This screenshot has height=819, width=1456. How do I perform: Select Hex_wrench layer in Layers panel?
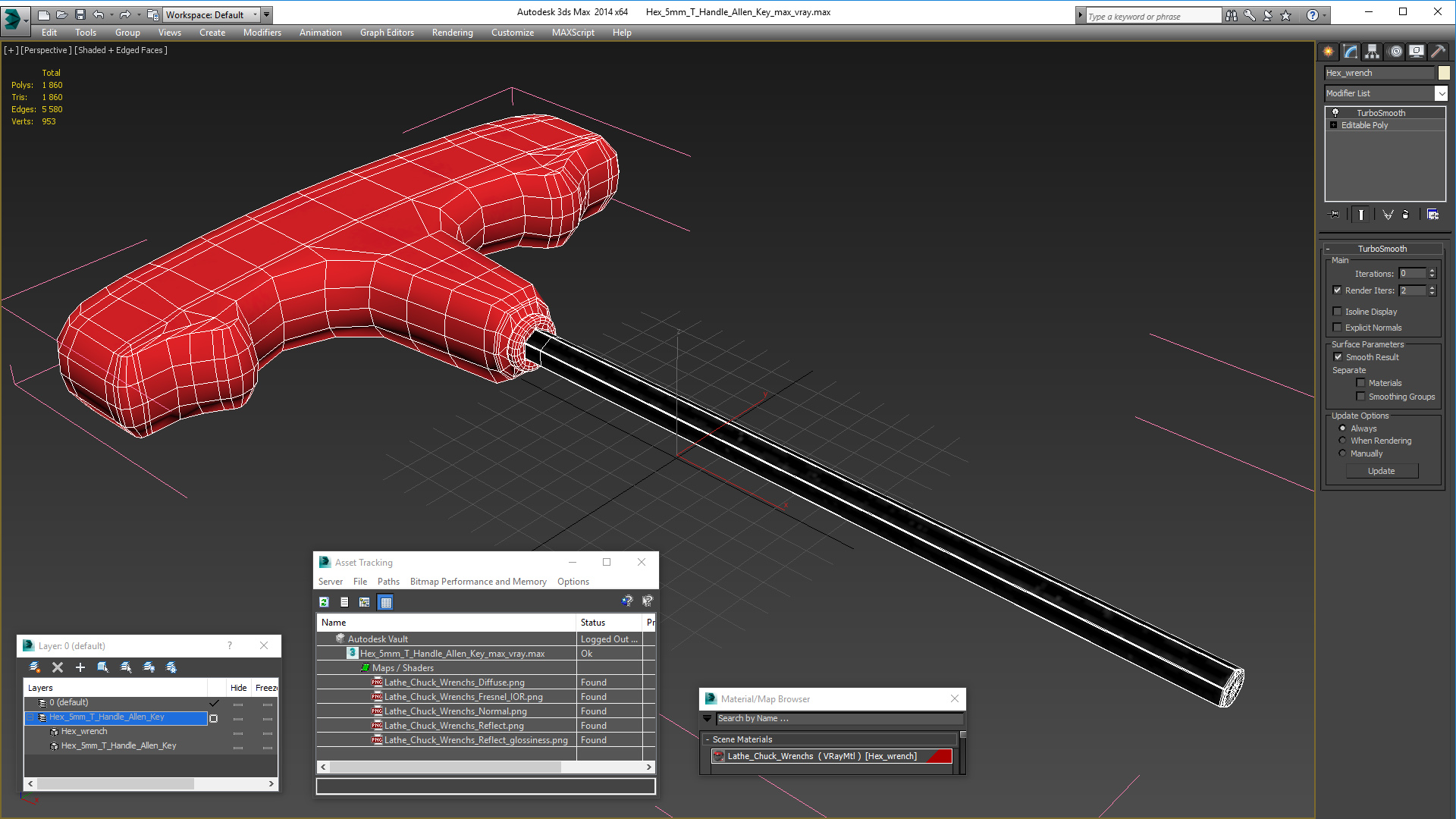83,731
